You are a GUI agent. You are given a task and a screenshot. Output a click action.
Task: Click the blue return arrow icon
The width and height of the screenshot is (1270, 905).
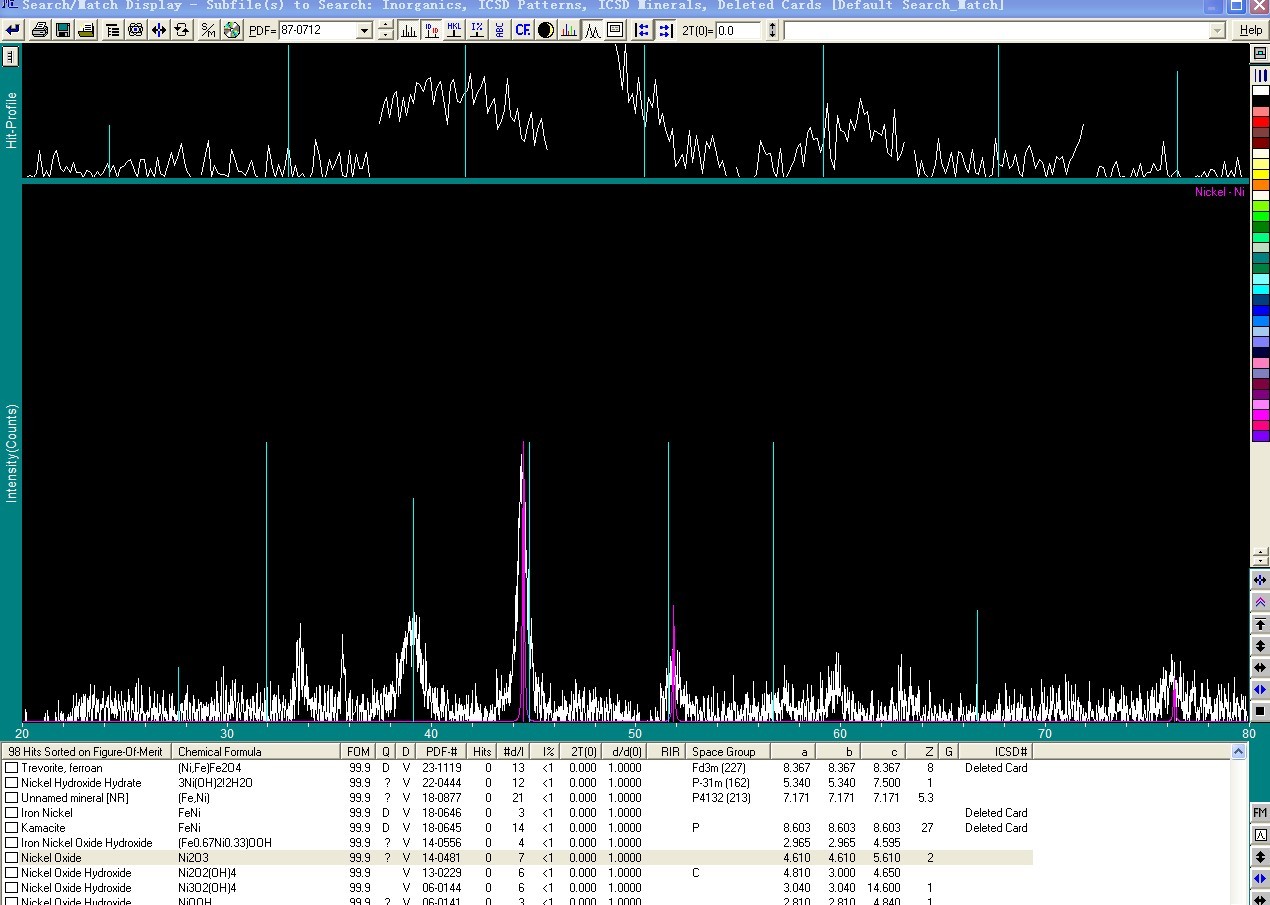(x=13, y=30)
